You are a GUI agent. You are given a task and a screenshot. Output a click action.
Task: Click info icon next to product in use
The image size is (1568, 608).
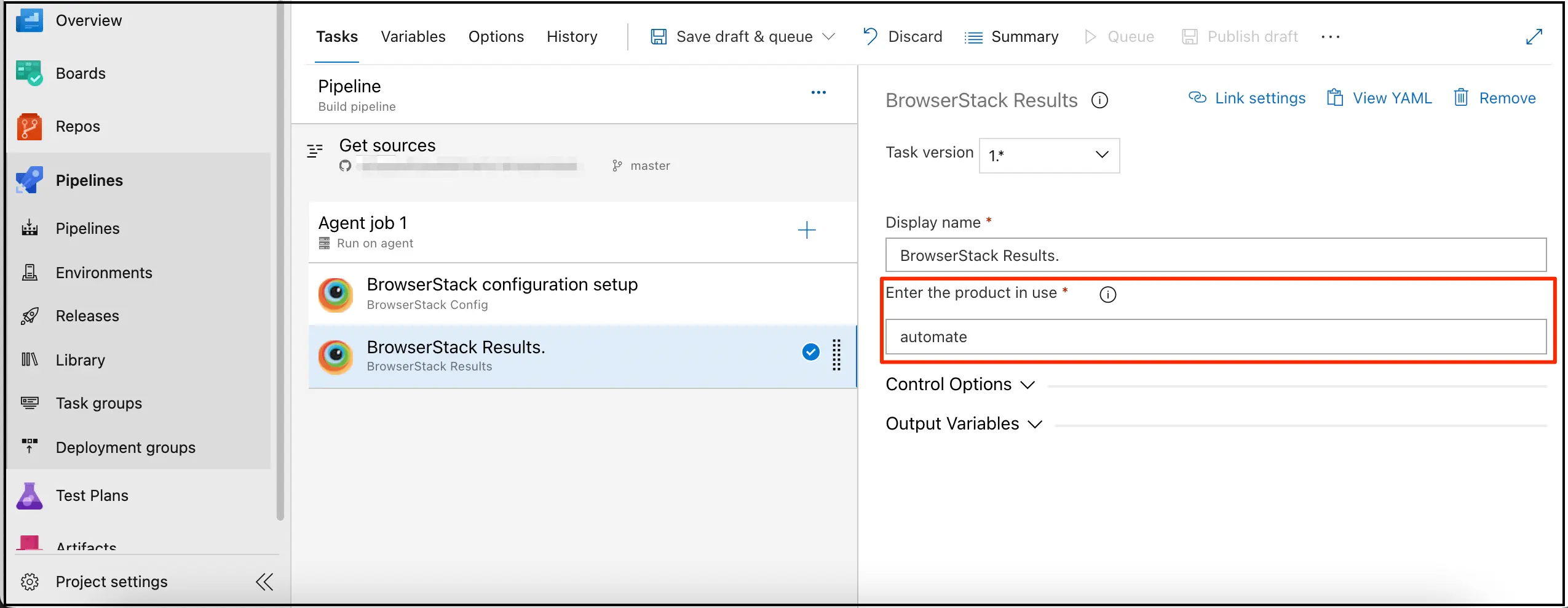[1107, 295]
